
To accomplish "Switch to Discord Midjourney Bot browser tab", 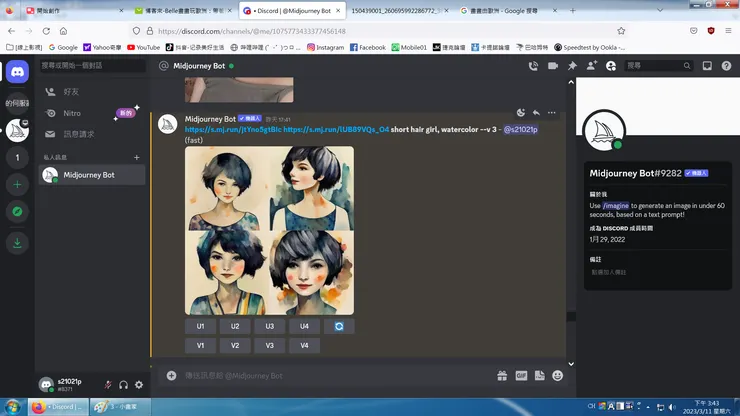I will tap(293, 10).
